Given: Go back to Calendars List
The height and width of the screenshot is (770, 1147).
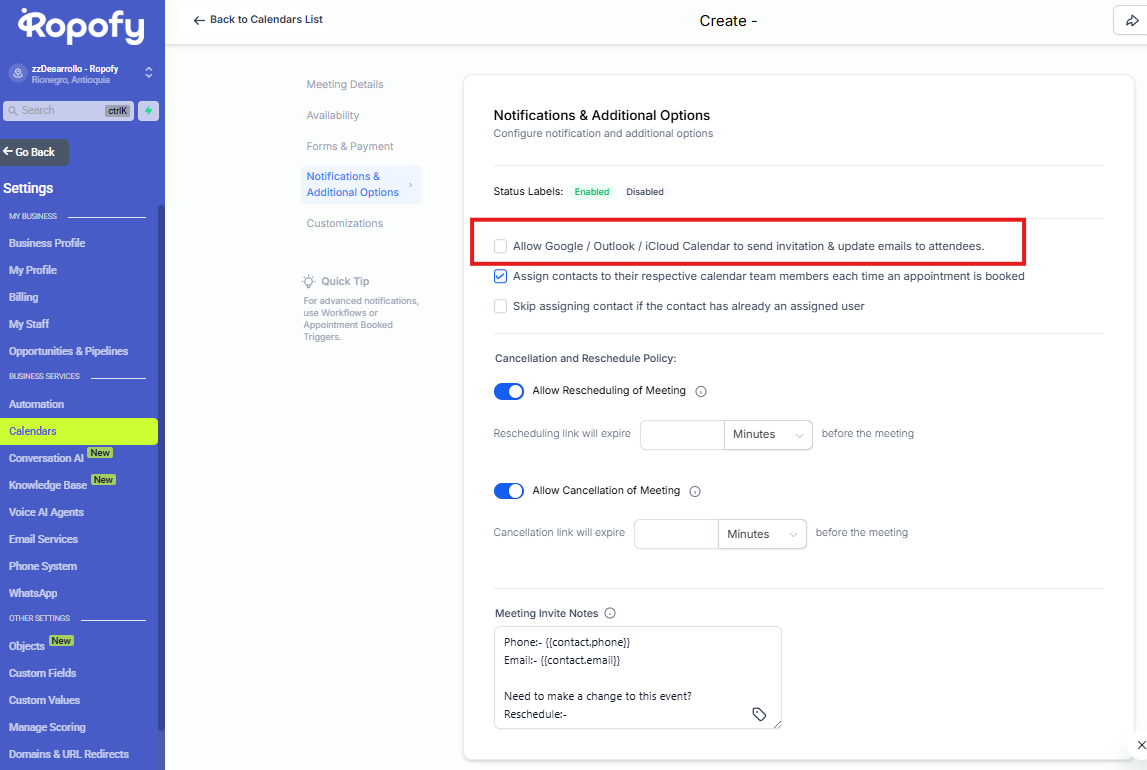Looking at the screenshot, I should [258, 20].
